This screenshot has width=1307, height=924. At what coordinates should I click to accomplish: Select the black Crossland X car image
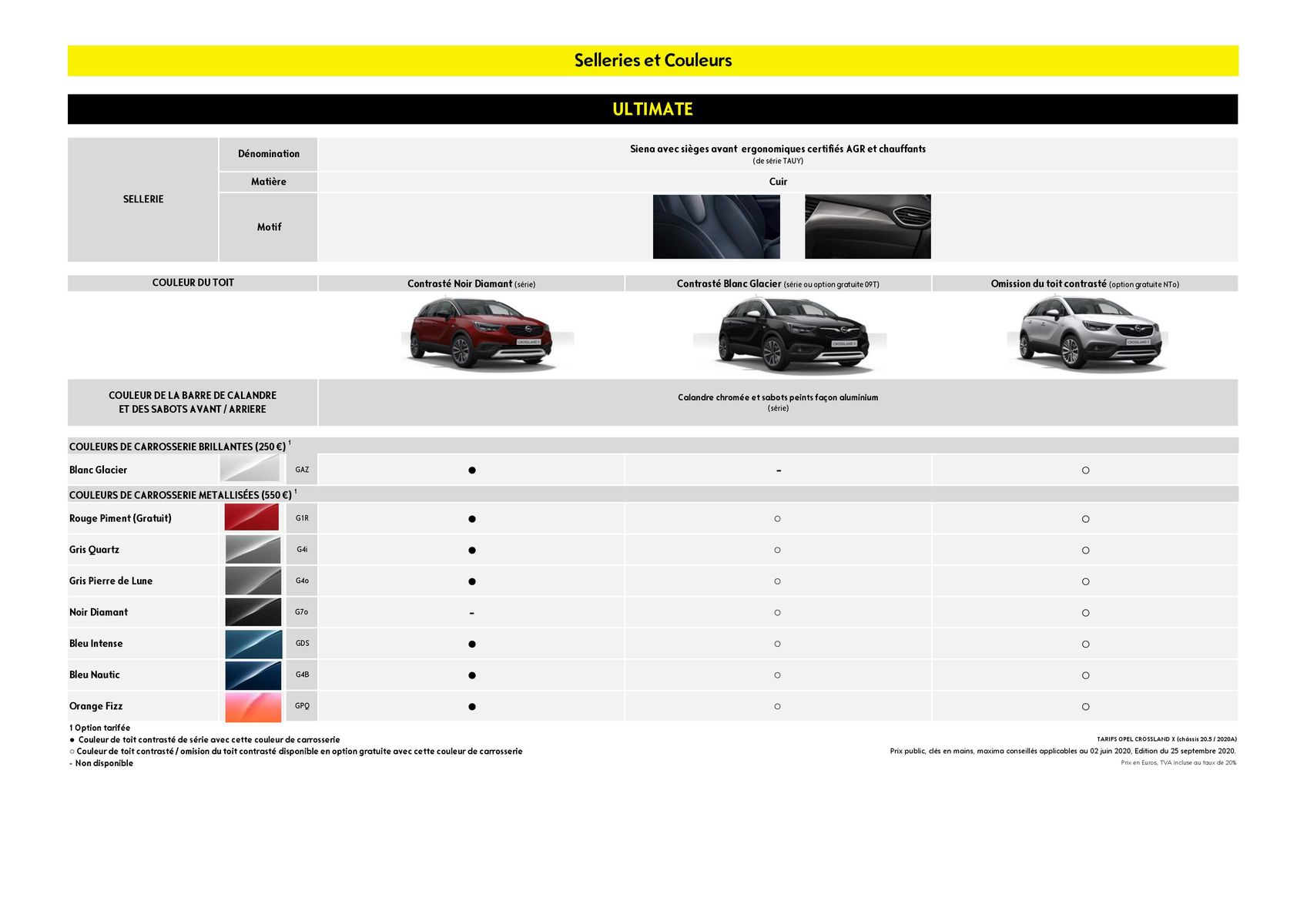789,333
